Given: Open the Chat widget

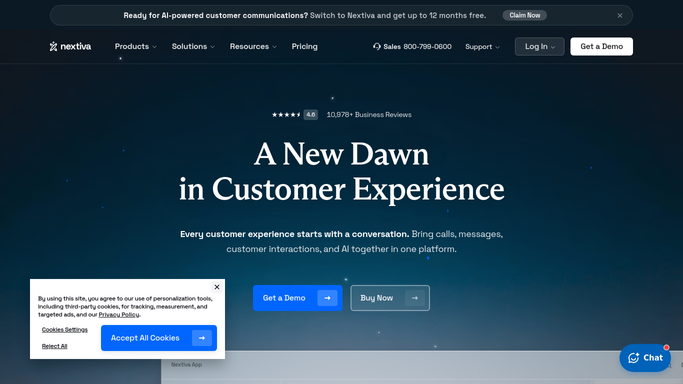Looking at the screenshot, I should coord(645,358).
